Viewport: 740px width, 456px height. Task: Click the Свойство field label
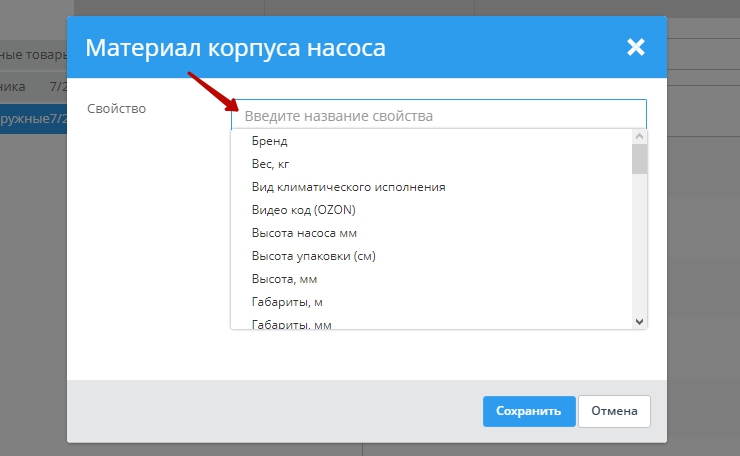tap(116, 108)
